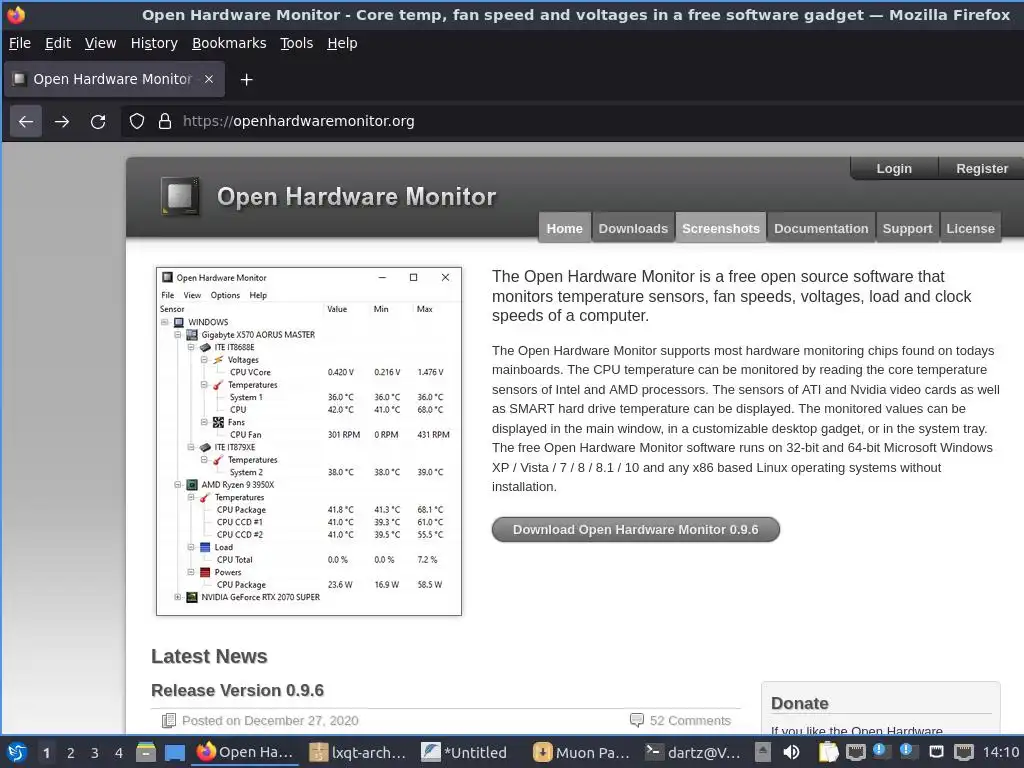This screenshot has height=768, width=1024.
Task: Click the Donate heading
Action: click(799, 703)
